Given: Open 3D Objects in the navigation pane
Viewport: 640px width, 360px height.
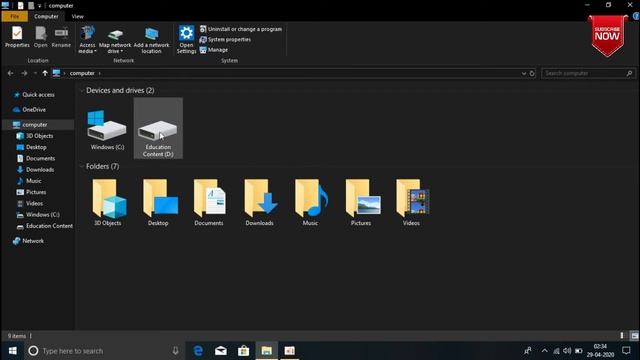Looking at the screenshot, I should (x=40, y=136).
